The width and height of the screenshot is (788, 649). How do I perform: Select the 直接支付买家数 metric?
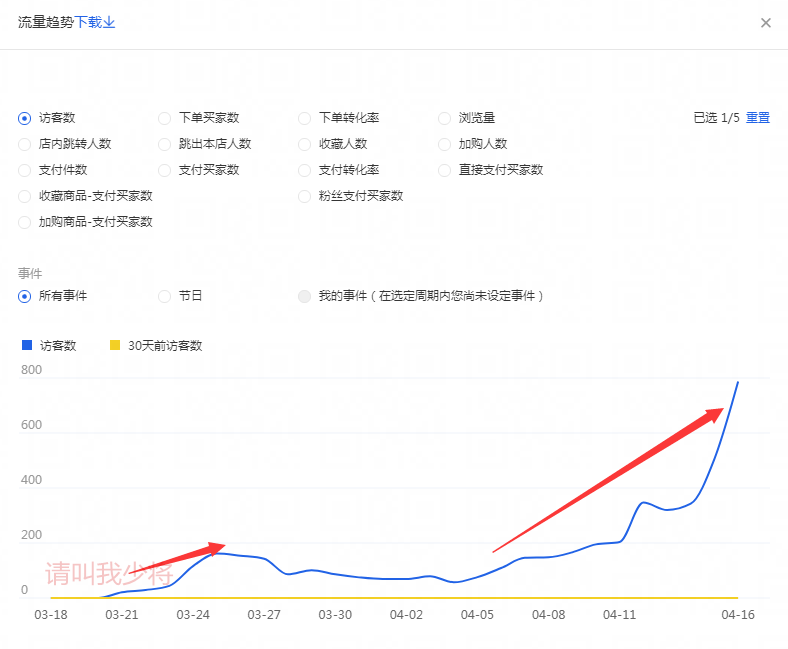click(445, 170)
